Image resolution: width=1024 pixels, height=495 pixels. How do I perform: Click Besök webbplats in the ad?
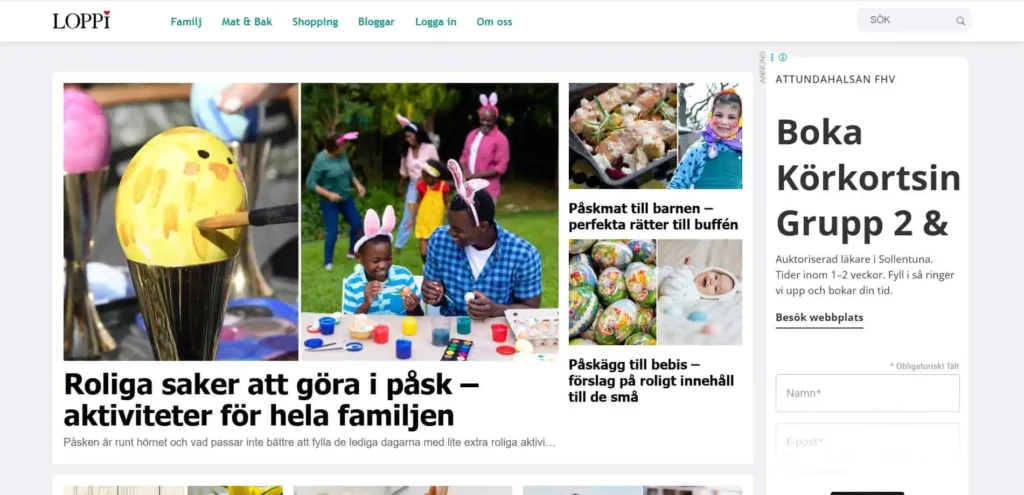(819, 318)
